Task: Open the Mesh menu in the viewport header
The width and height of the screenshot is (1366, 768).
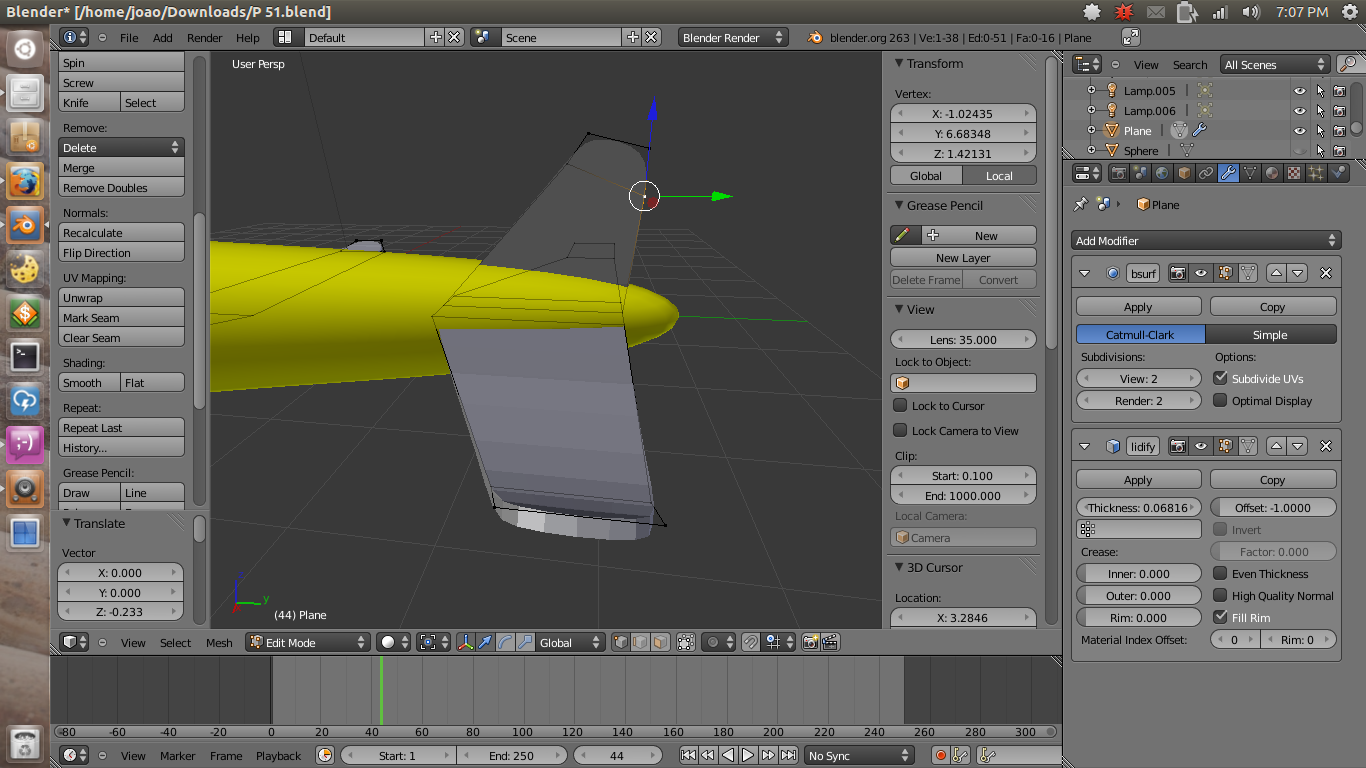Action: pos(219,643)
